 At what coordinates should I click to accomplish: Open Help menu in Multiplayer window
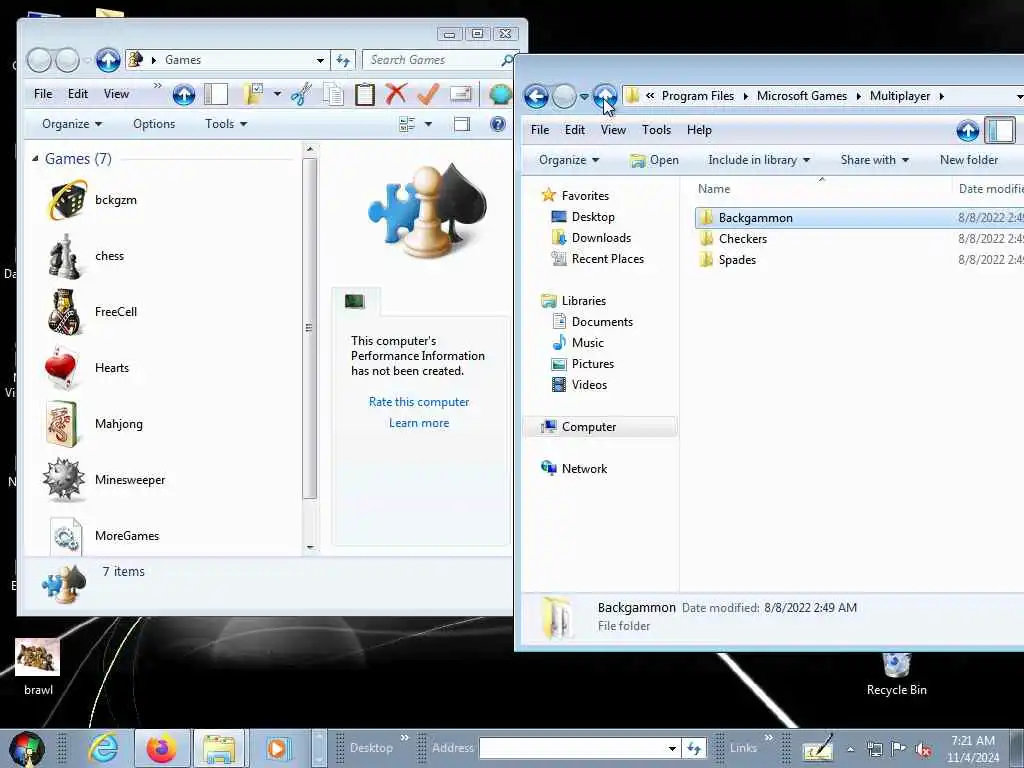pyautogui.click(x=699, y=130)
